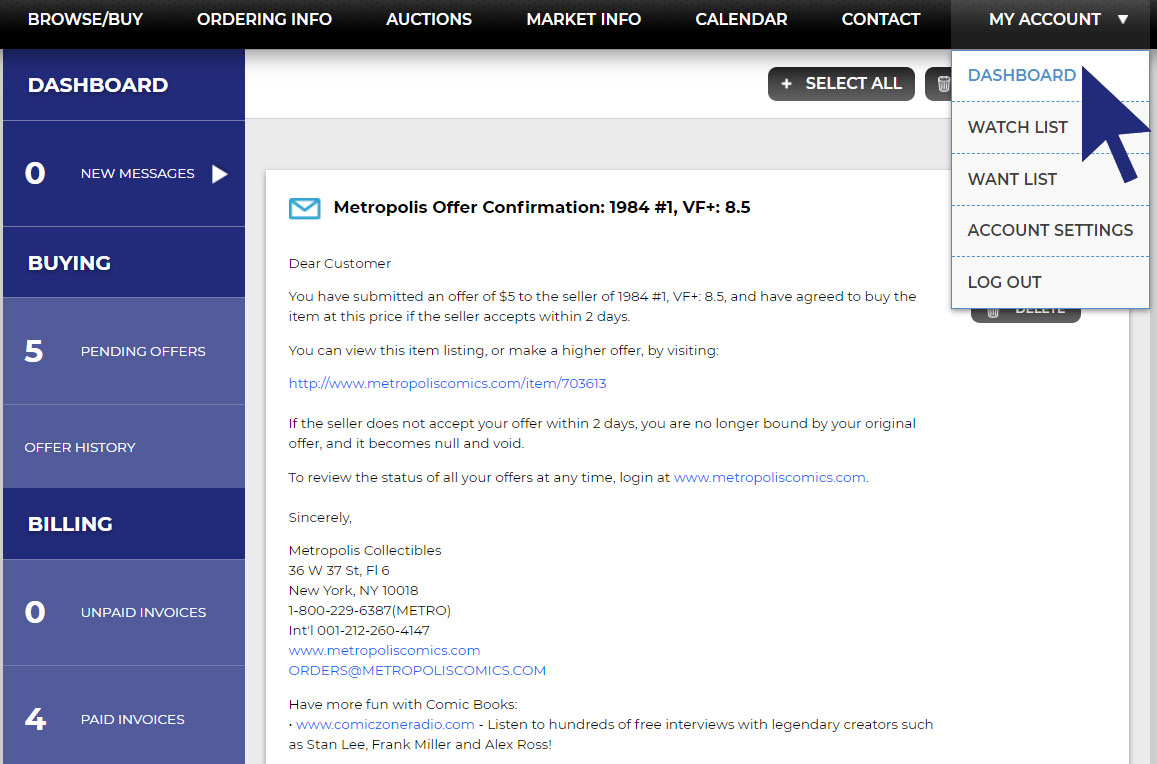Follow the www.metropoliscomics.com login link

click(x=770, y=478)
